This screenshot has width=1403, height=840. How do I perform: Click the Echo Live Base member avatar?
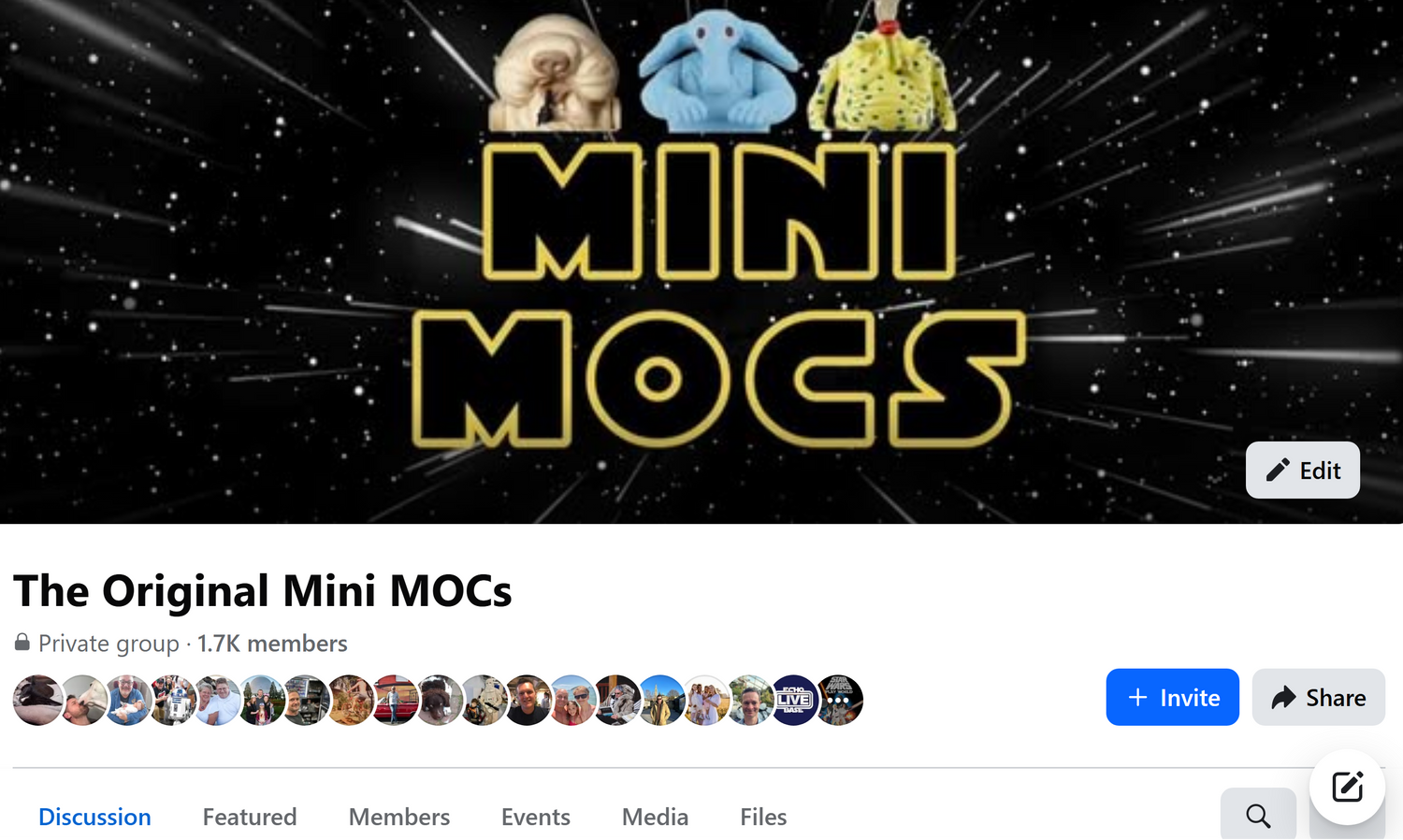(x=794, y=700)
